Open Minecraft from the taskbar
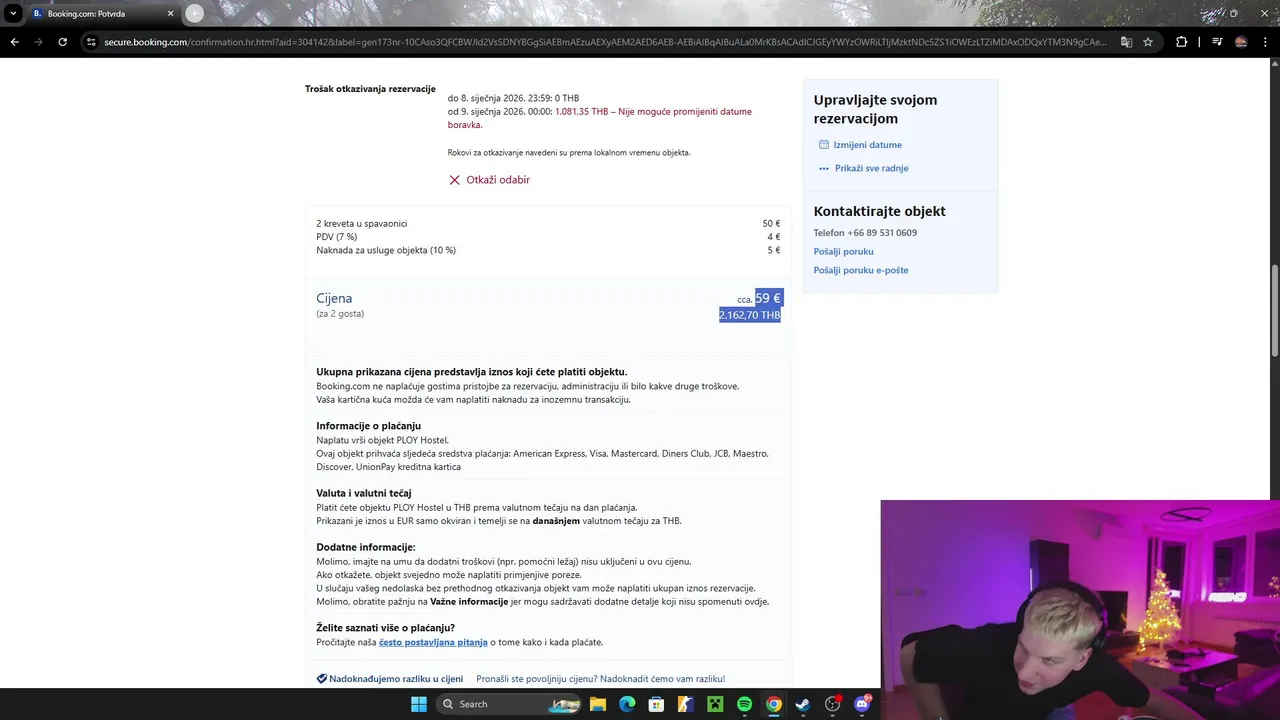This screenshot has height=720, width=1280. click(x=715, y=704)
